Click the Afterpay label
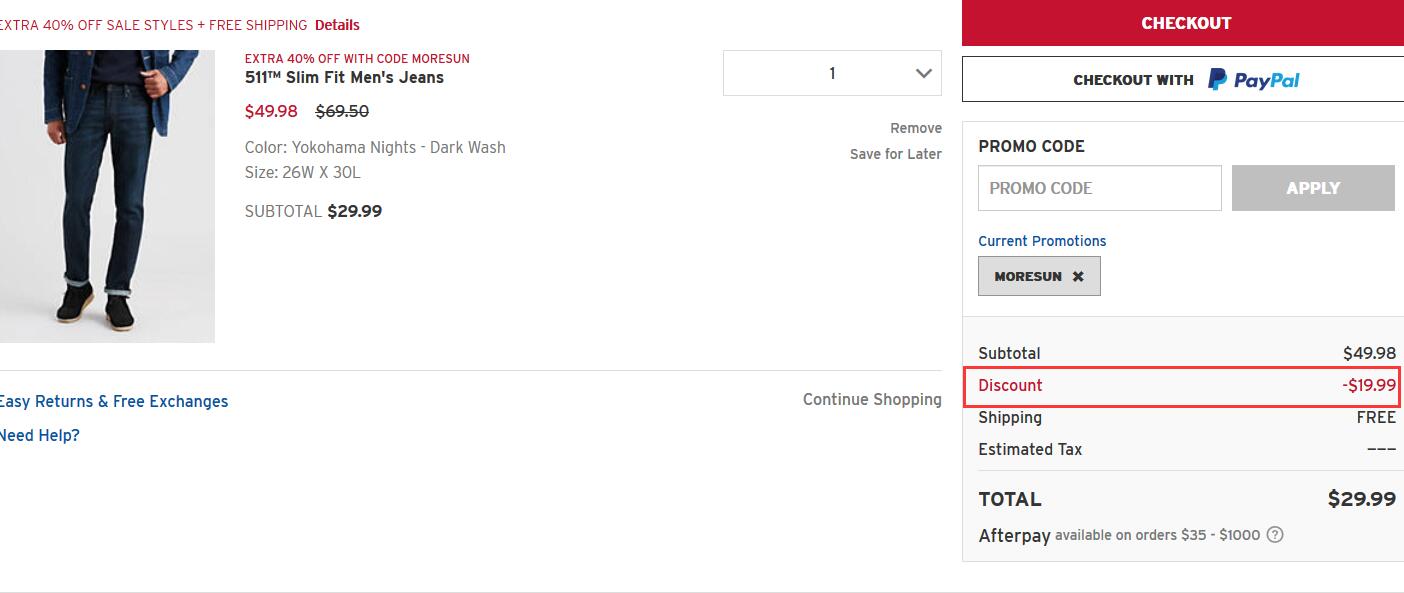The image size is (1404, 593). 1014,536
